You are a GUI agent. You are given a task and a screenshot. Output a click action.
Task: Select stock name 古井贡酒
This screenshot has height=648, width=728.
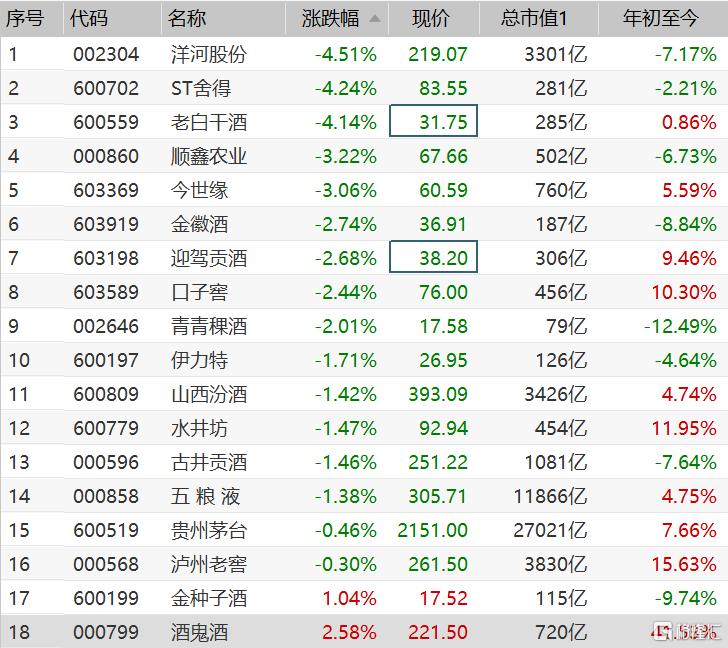(x=209, y=462)
